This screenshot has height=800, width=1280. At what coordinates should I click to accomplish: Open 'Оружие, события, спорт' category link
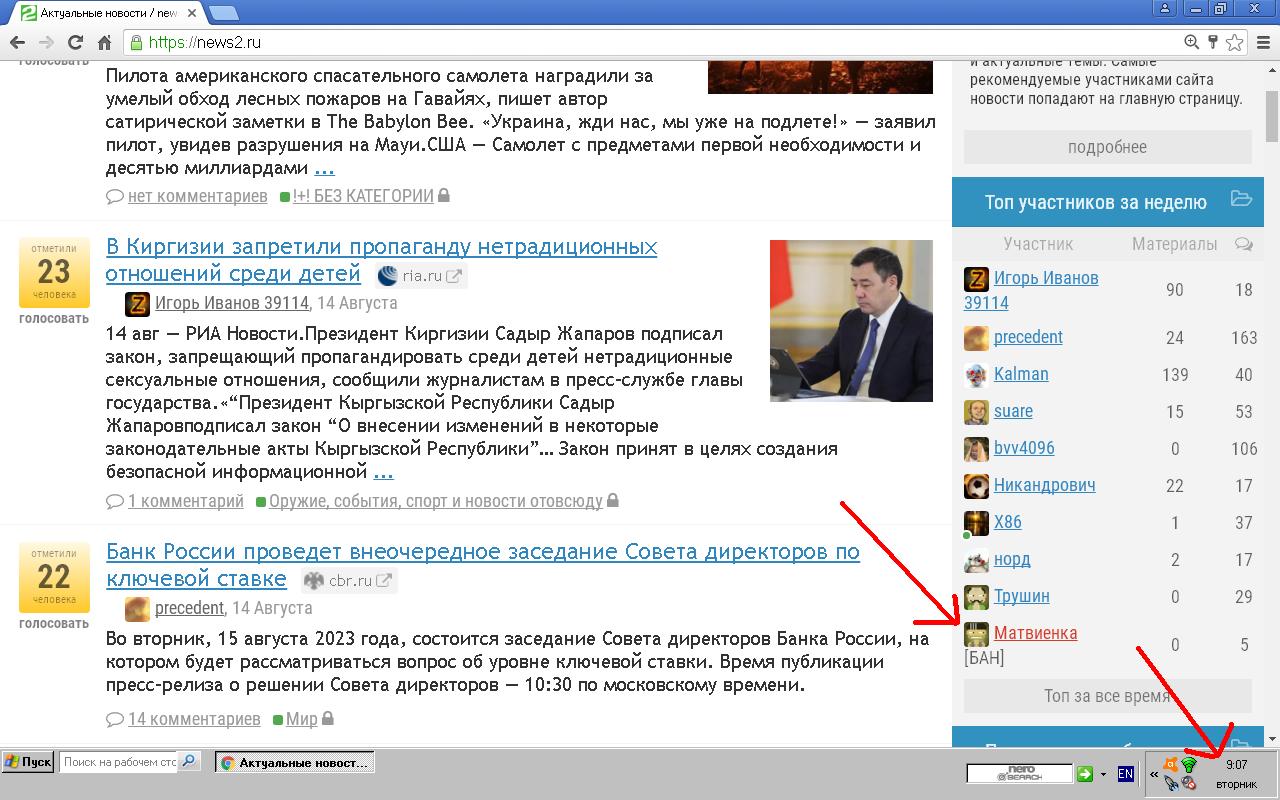(x=435, y=501)
